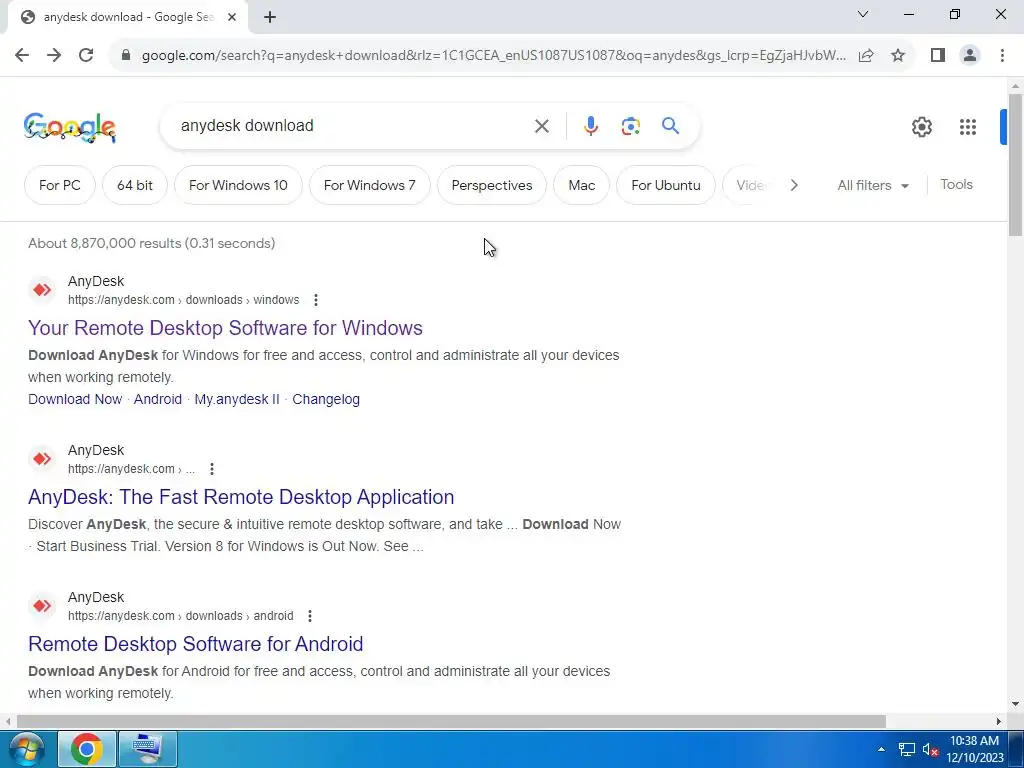
Task: Expand the All filters dropdown
Action: [873, 185]
